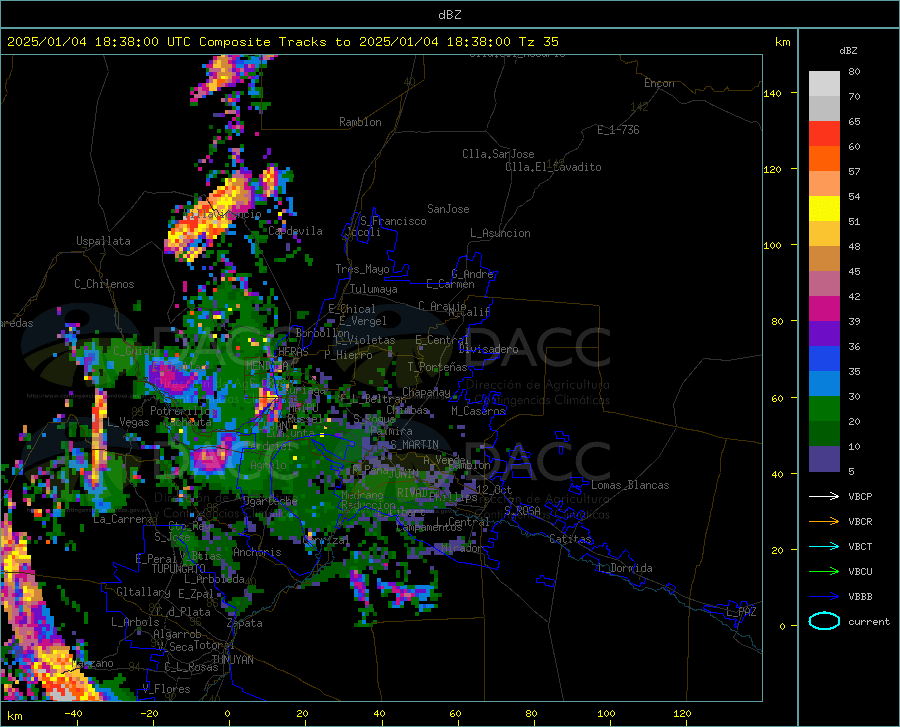The image size is (900, 727).
Task: Click the 'L_Asuncion' map label
Action: pyautogui.click(x=500, y=233)
